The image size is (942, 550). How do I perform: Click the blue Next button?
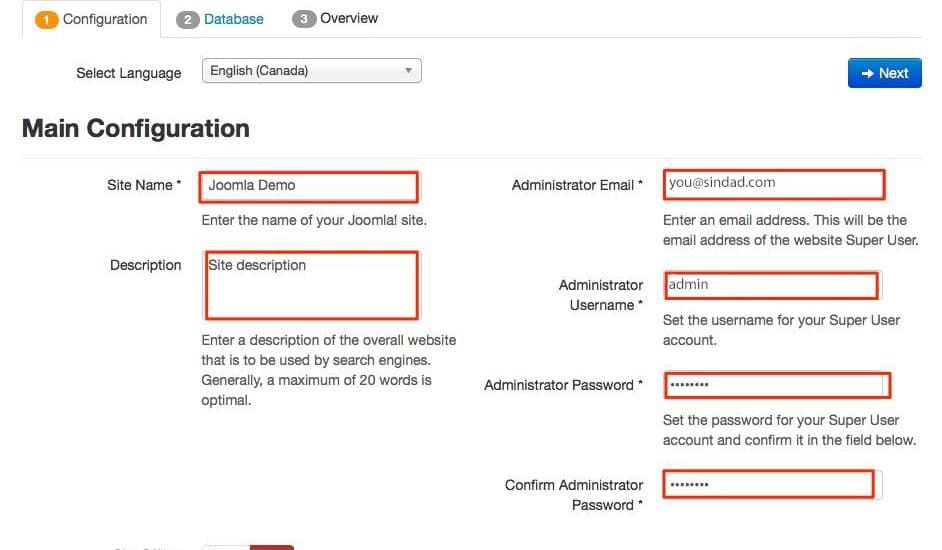point(884,73)
